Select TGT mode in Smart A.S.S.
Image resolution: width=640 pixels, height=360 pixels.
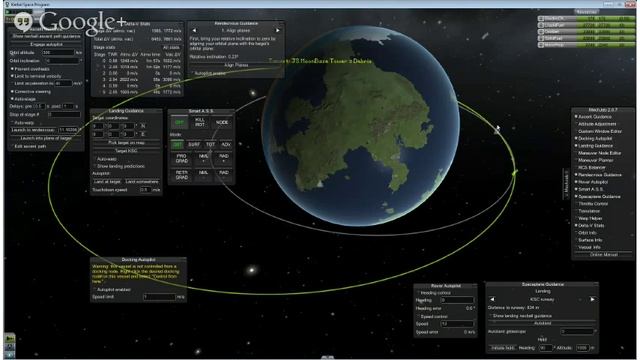tap(210, 144)
